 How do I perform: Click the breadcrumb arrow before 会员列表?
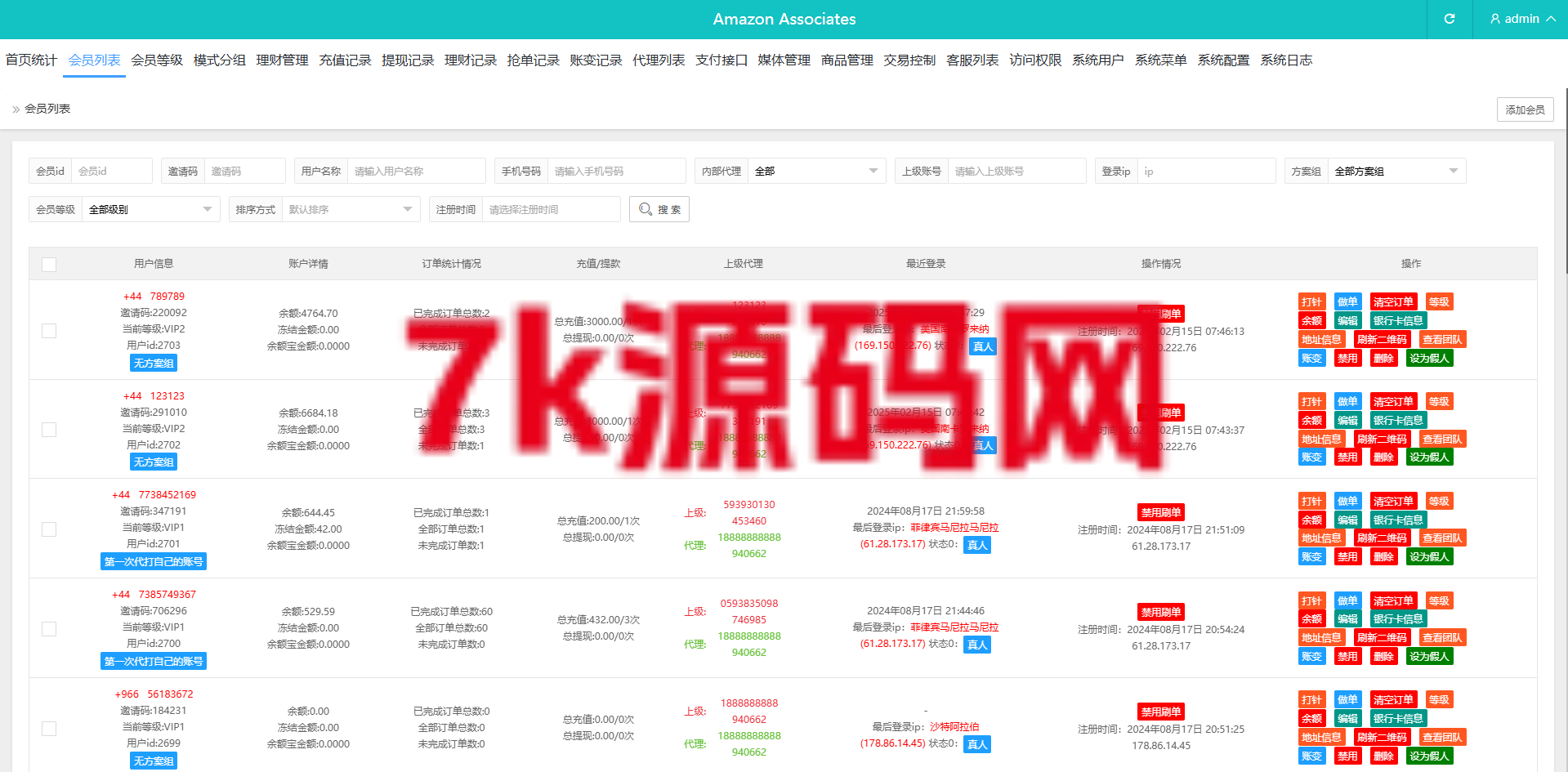pos(16,109)
